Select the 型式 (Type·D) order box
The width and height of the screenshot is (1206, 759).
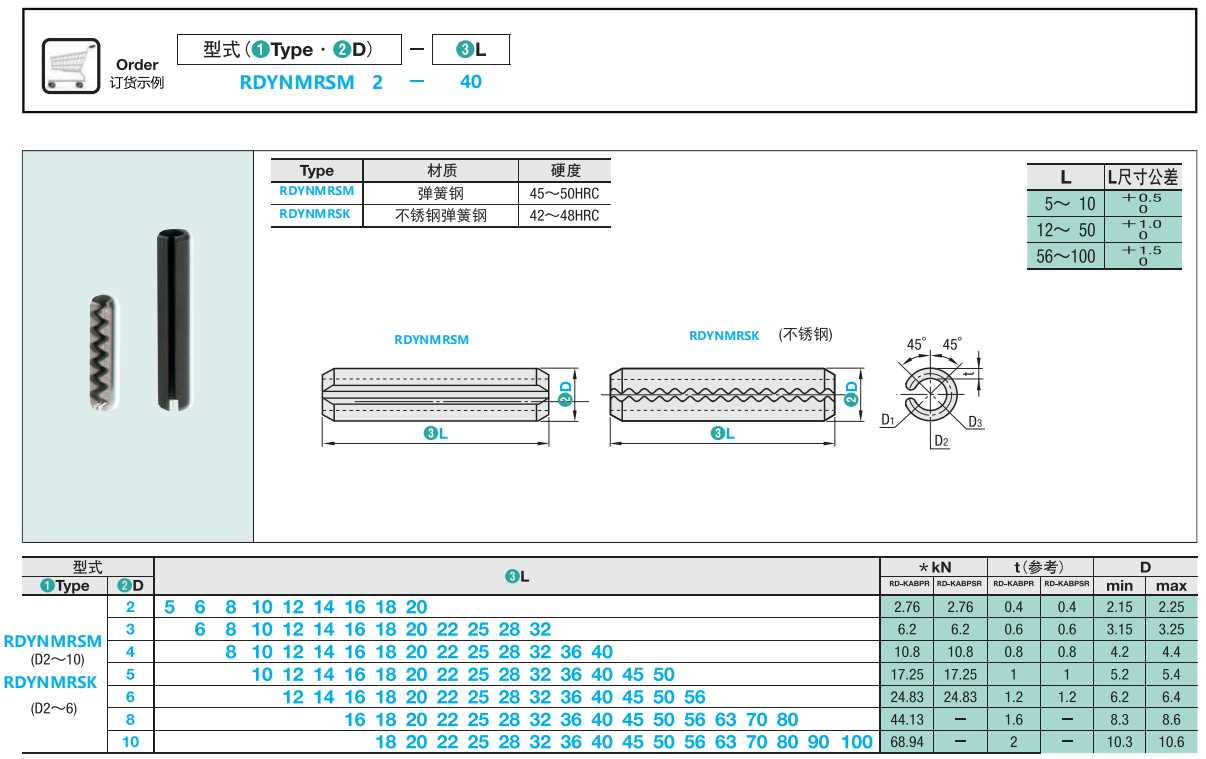click(289, 49)
